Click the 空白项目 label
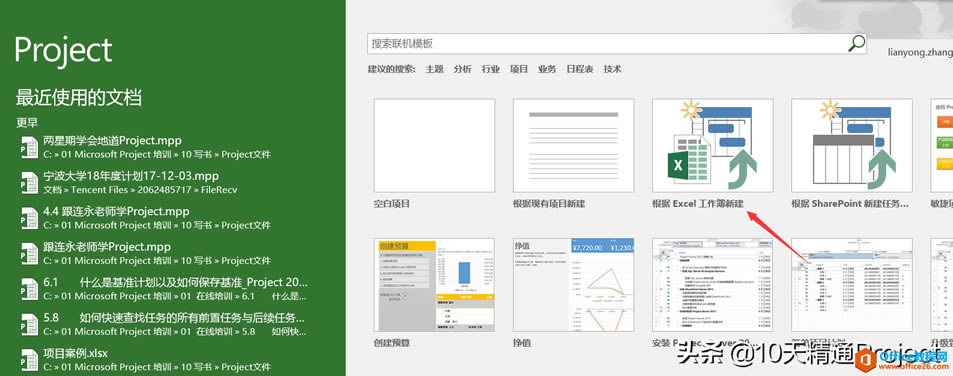The image size is (953, 376). pos(392,203)
